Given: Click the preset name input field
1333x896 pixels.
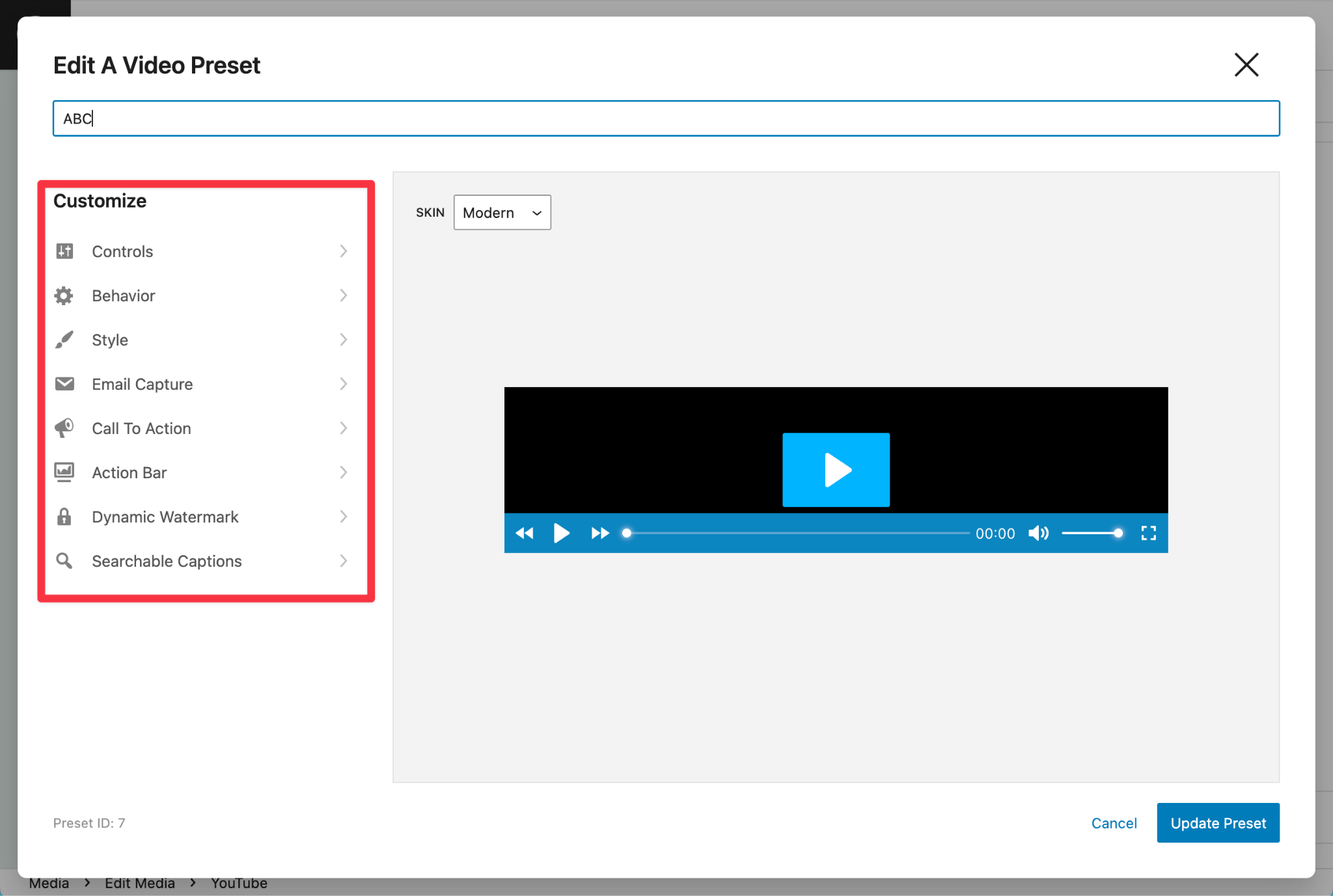Looking at the screenshot, I should tap(666, 118).
